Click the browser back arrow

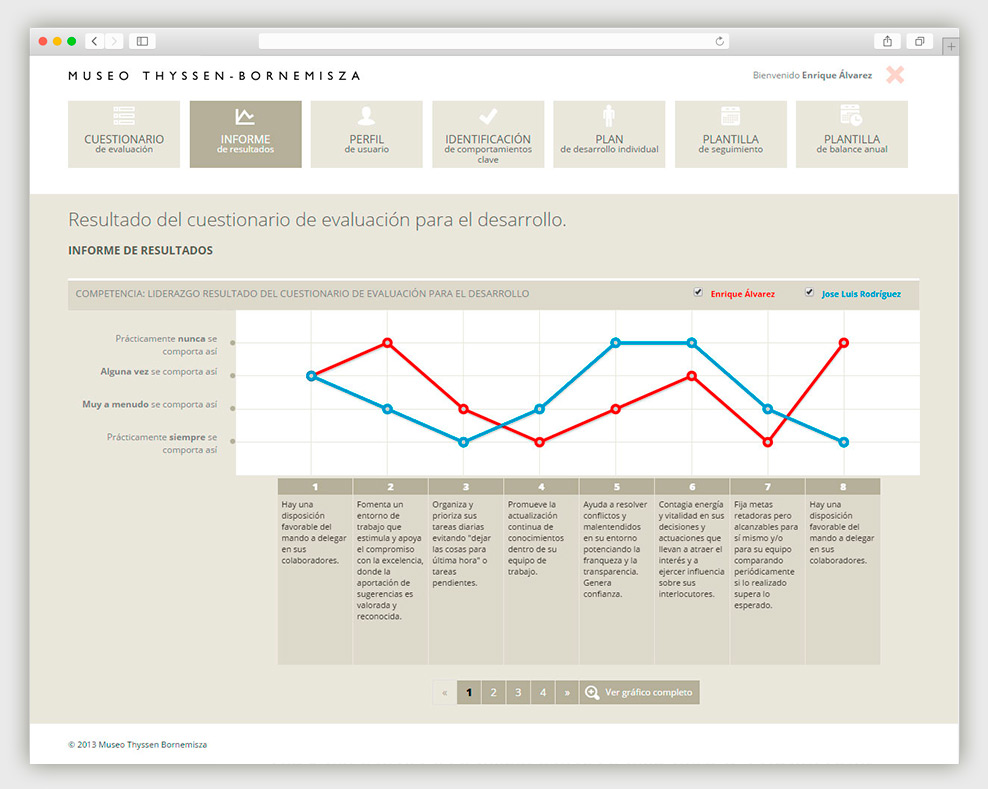[x=95, y=41]
